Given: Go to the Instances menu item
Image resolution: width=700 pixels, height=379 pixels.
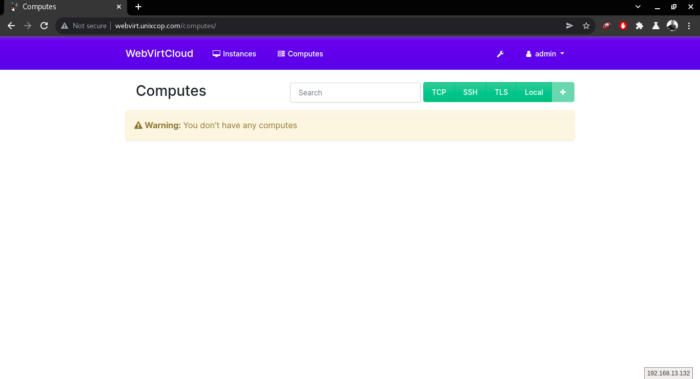Looking at the screenshot, I should point(234,54).
